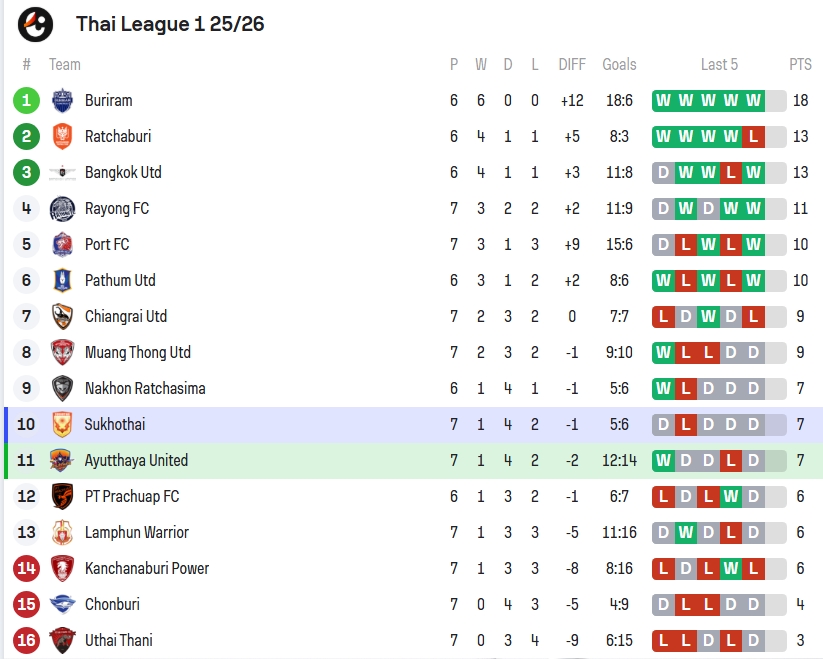Click the Buriram club crest

(62, 101)
